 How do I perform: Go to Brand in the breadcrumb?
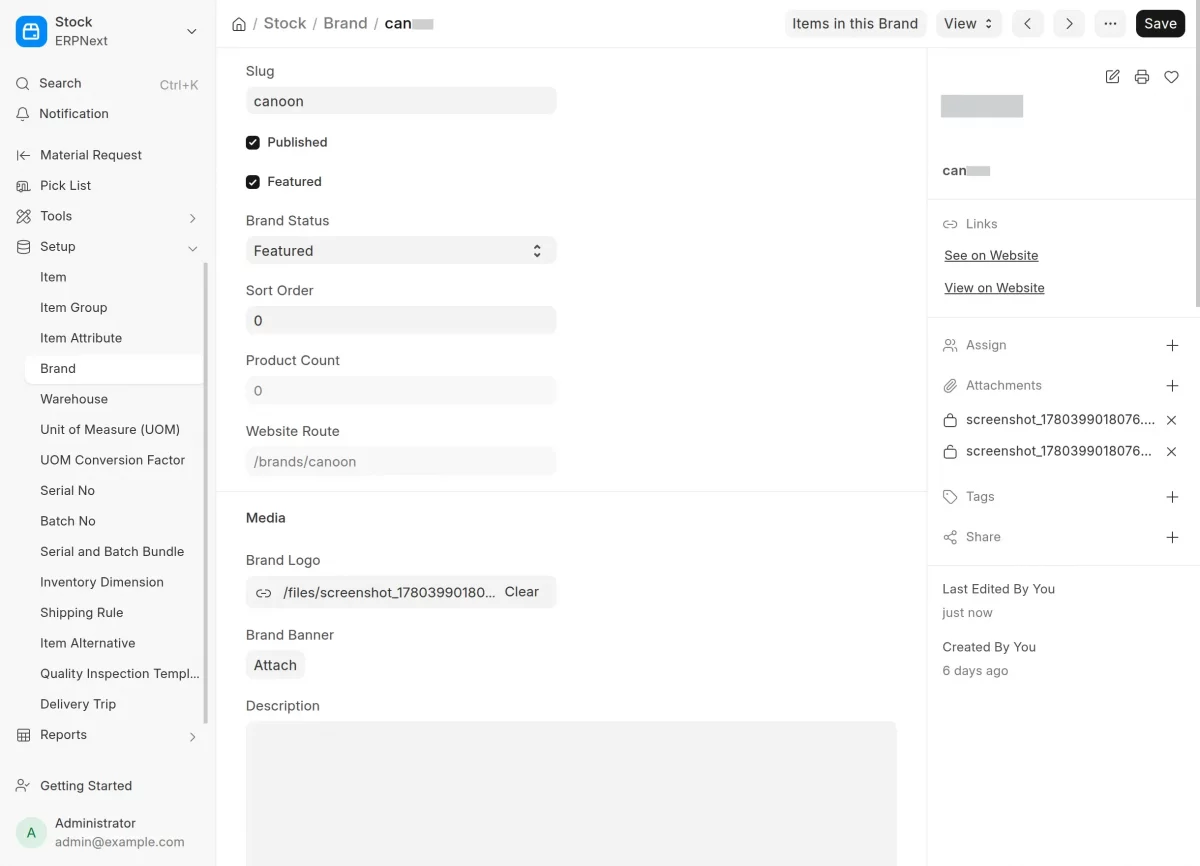[x=345, y=24]
